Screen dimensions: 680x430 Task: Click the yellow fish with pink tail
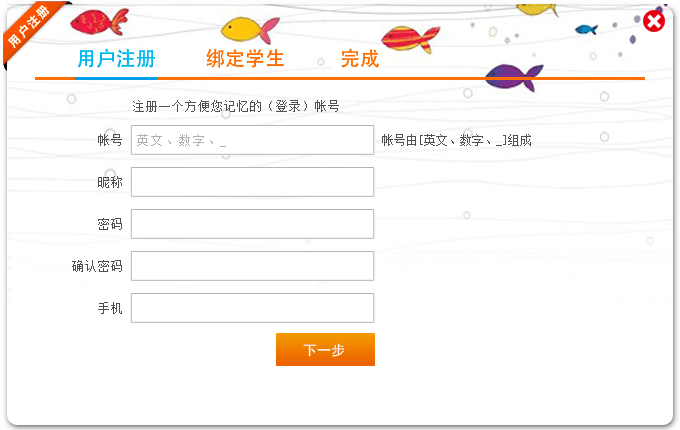[248, 29]
